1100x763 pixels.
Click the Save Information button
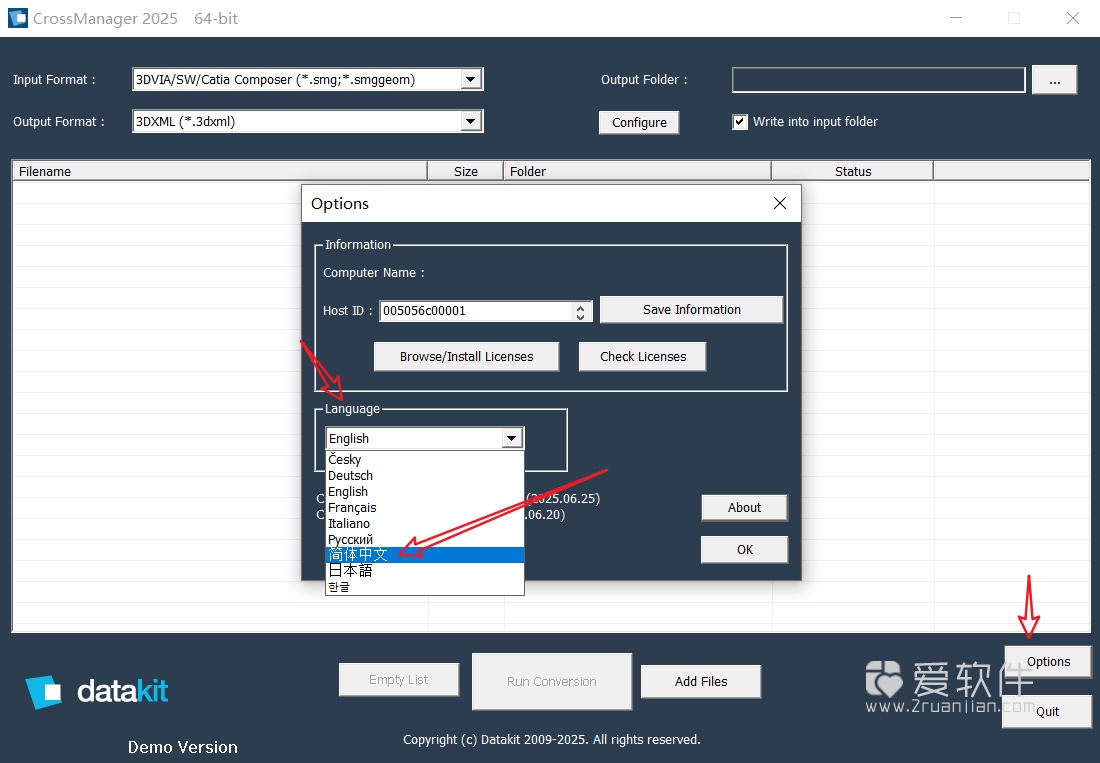(690, 309)
